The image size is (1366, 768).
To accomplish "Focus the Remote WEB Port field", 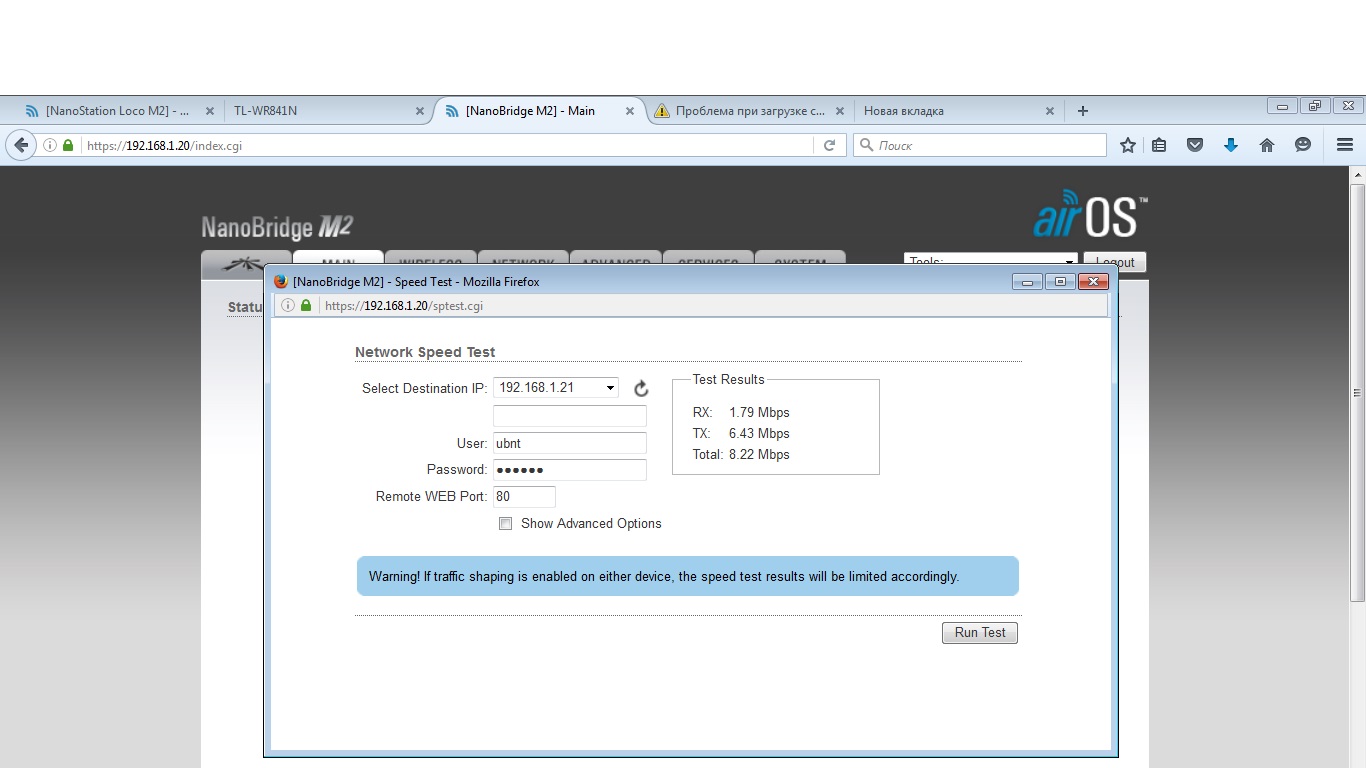I will (x=524, y=497).
